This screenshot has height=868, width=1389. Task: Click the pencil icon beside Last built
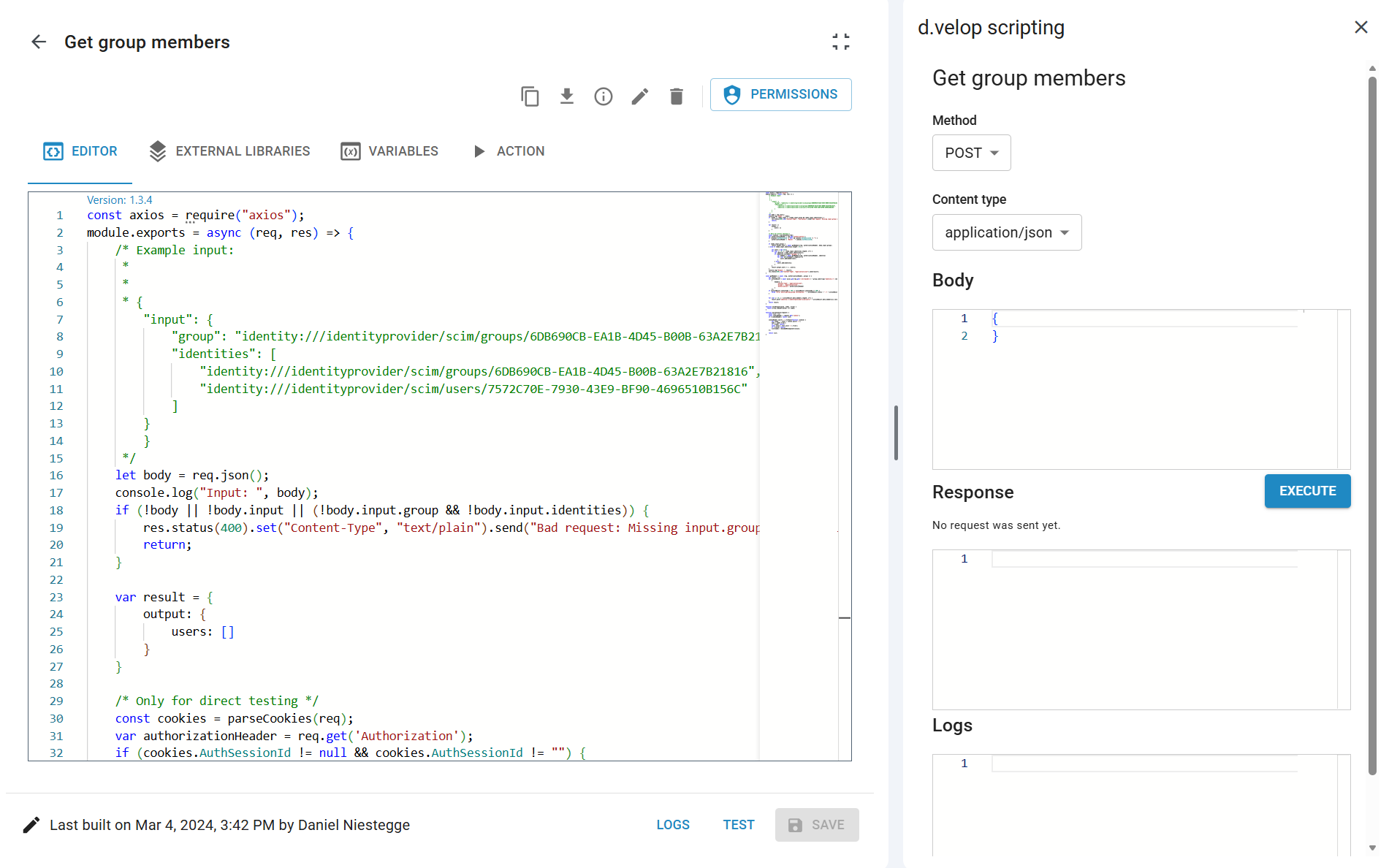pyautogui.click(x=31, y=825)
